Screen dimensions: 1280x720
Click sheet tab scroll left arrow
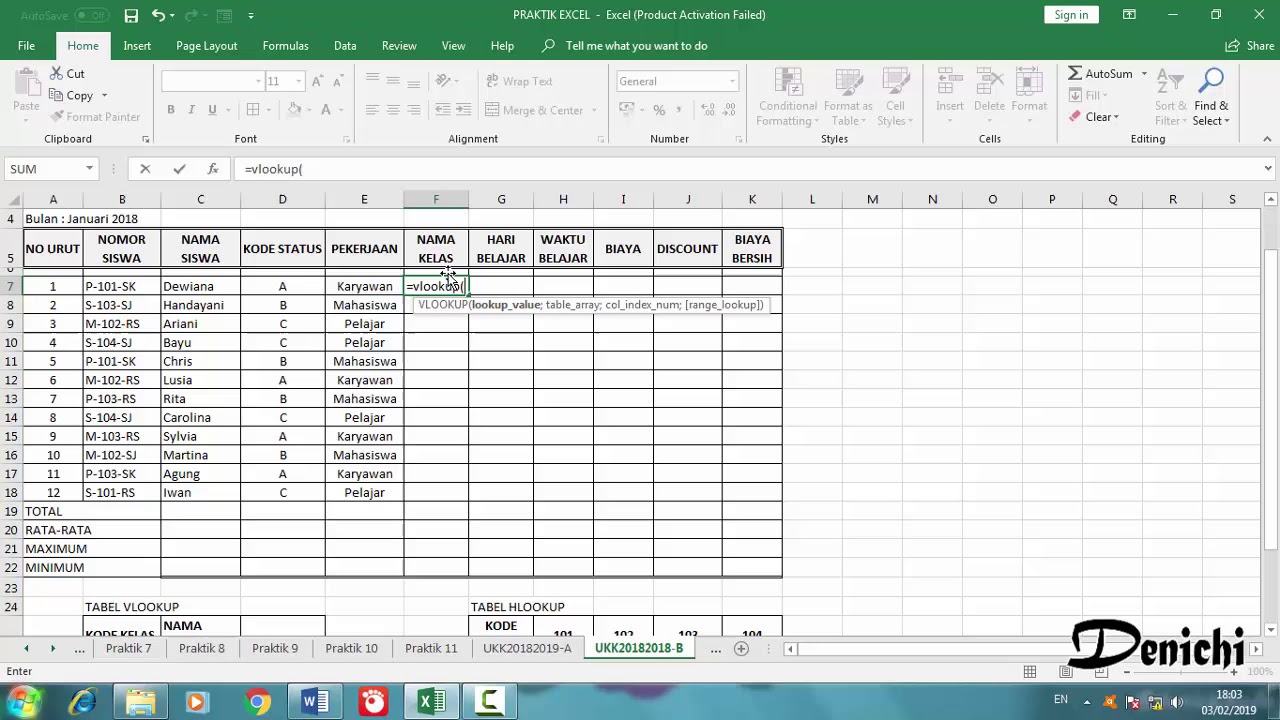(x=26, y=649)
